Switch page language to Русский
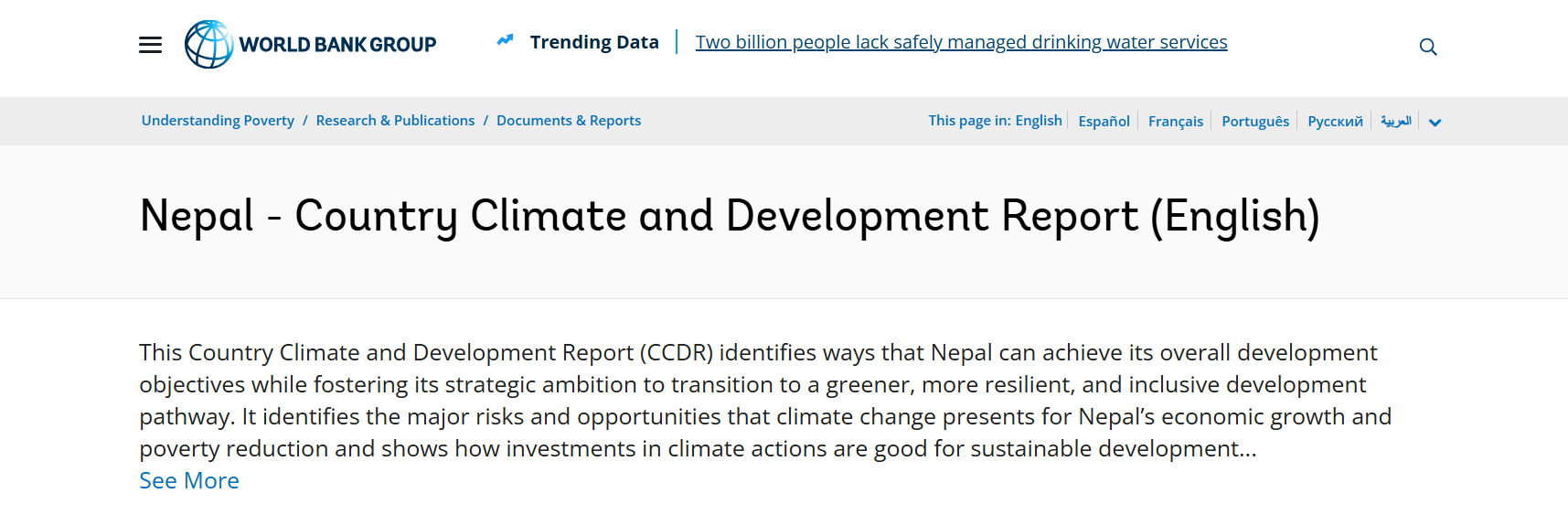1568x515 pixels. (1335, 121)
